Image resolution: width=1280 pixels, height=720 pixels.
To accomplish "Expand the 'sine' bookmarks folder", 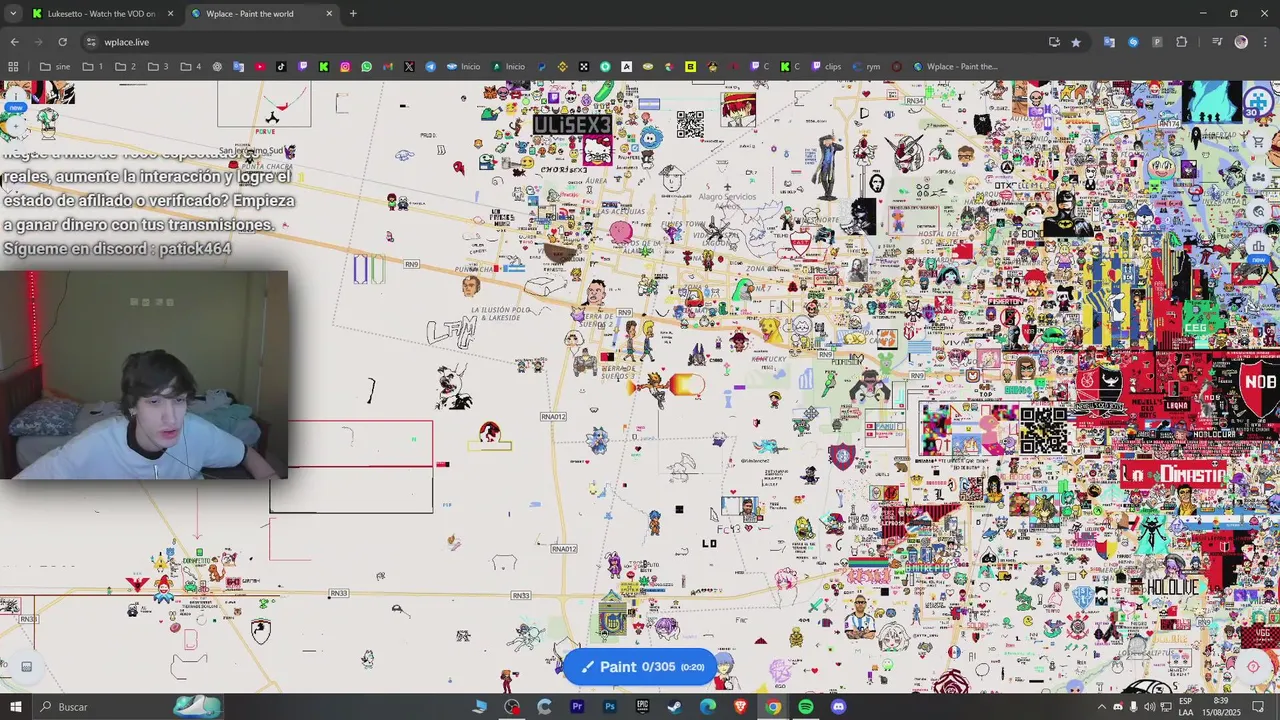I will tap(55, 67).
